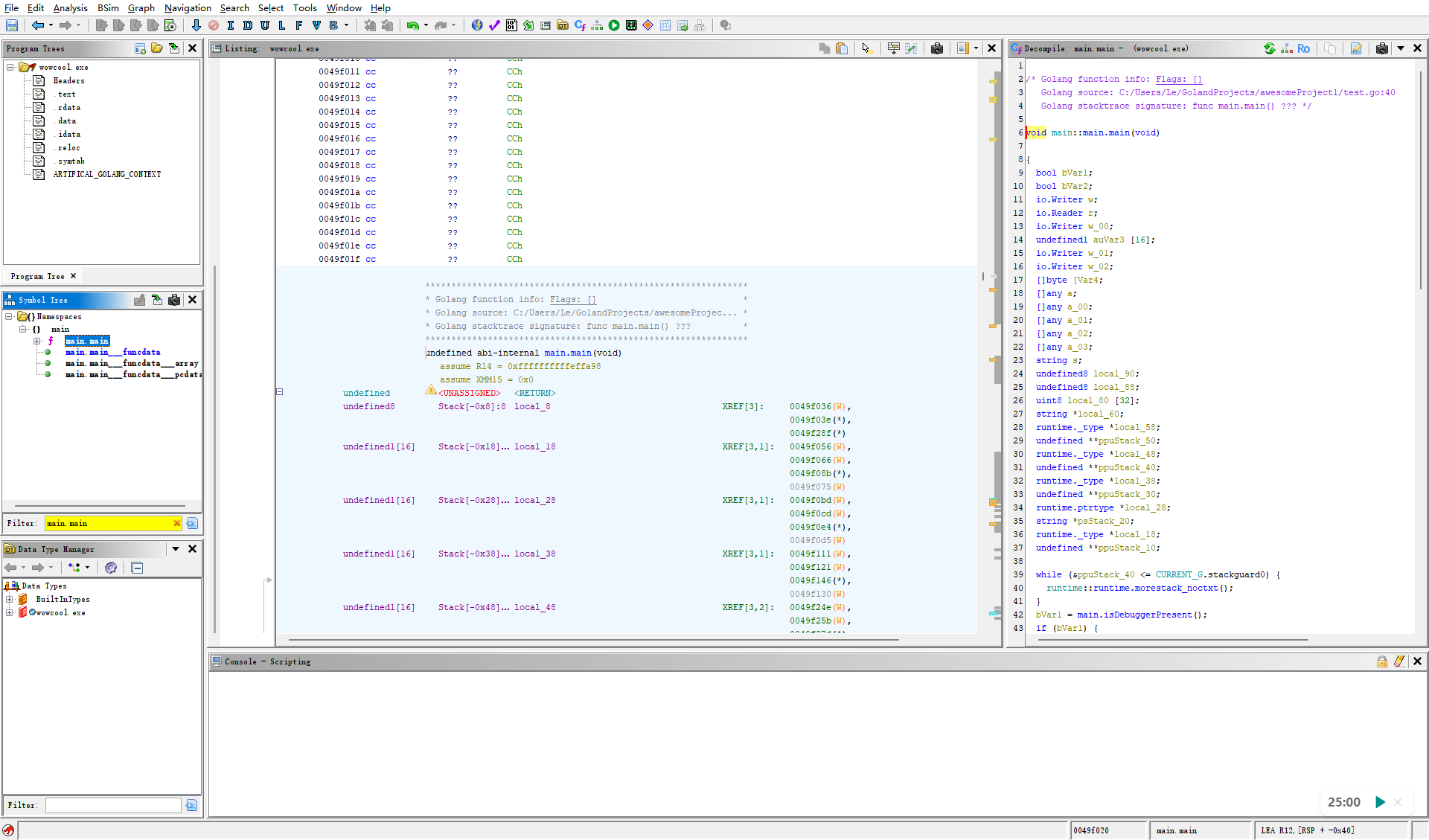The height and width of the screenshot is (840, 1429).
Task: Open the Listing field format dropdown arrow
Action: [976, 48]
